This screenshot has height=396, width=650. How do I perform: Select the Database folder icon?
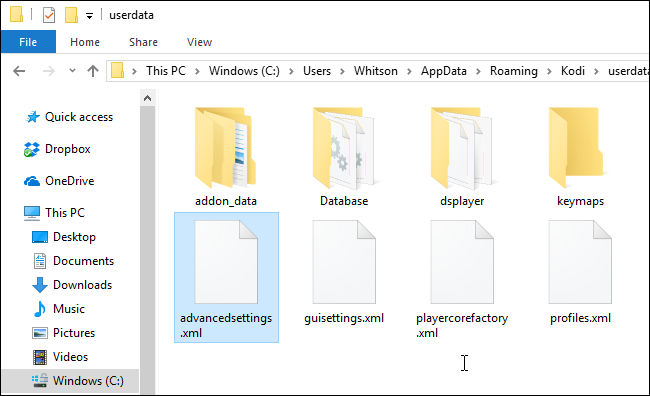click(x=344, y=148)
